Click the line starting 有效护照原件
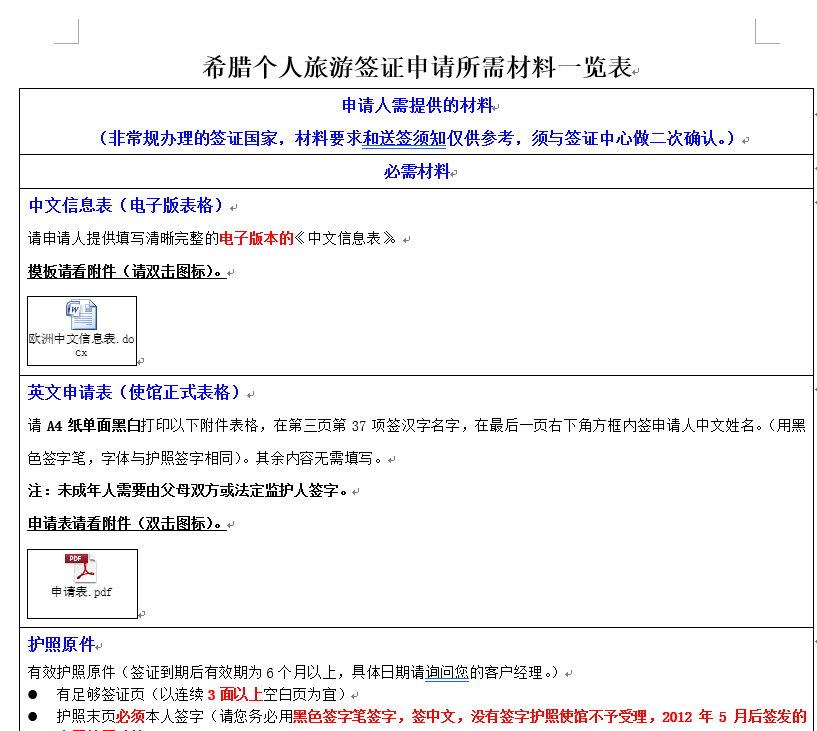Screen dimensions: 817x731 coord(294,673)
